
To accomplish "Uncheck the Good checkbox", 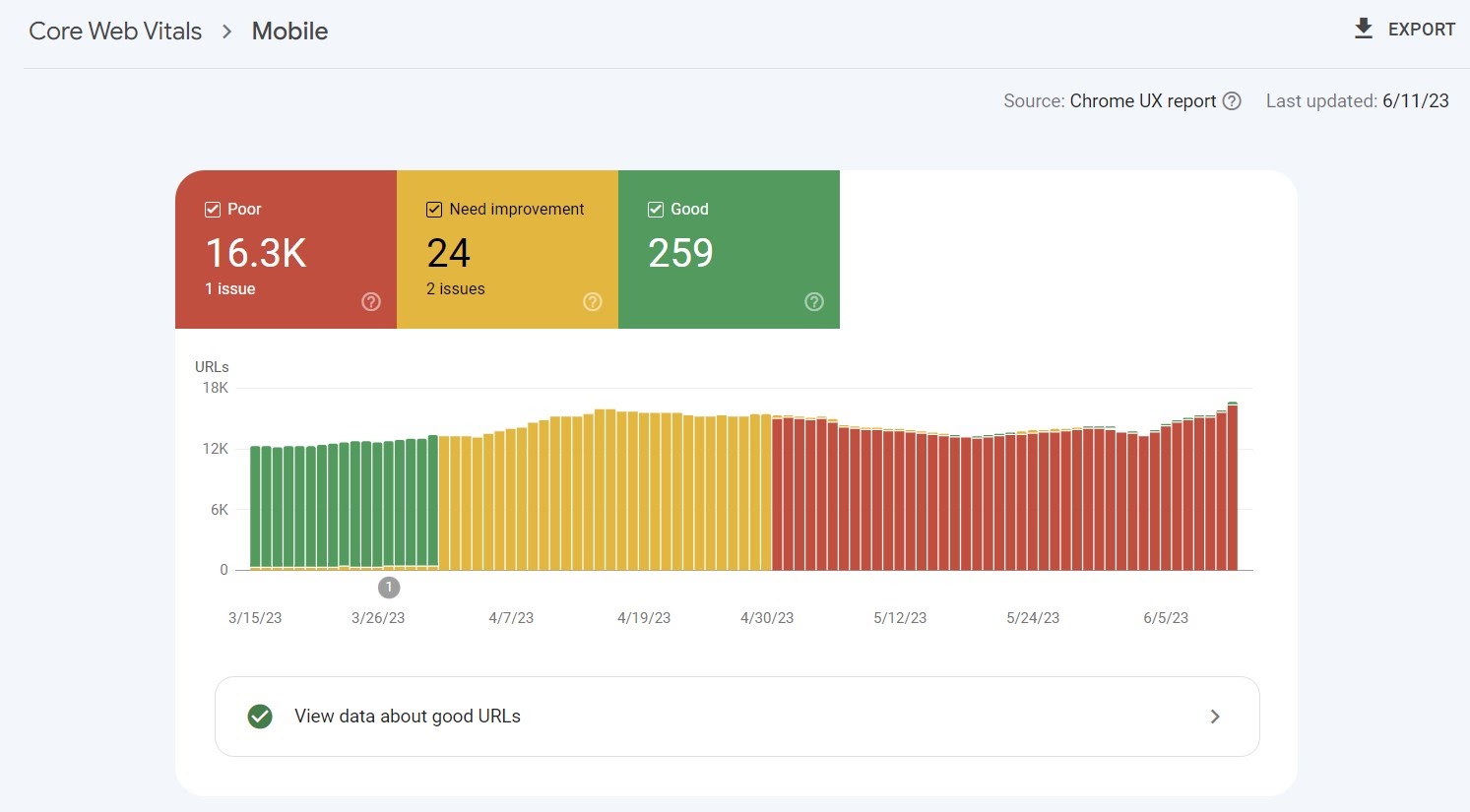I will pyautogui.click(x=655, y=210).
